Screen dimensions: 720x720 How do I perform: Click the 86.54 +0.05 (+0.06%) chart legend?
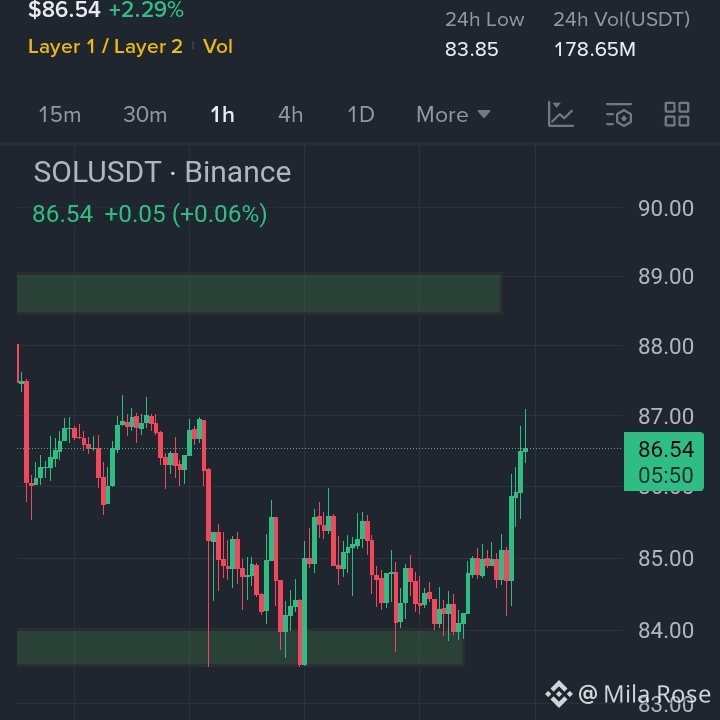[x=150, y=214]
